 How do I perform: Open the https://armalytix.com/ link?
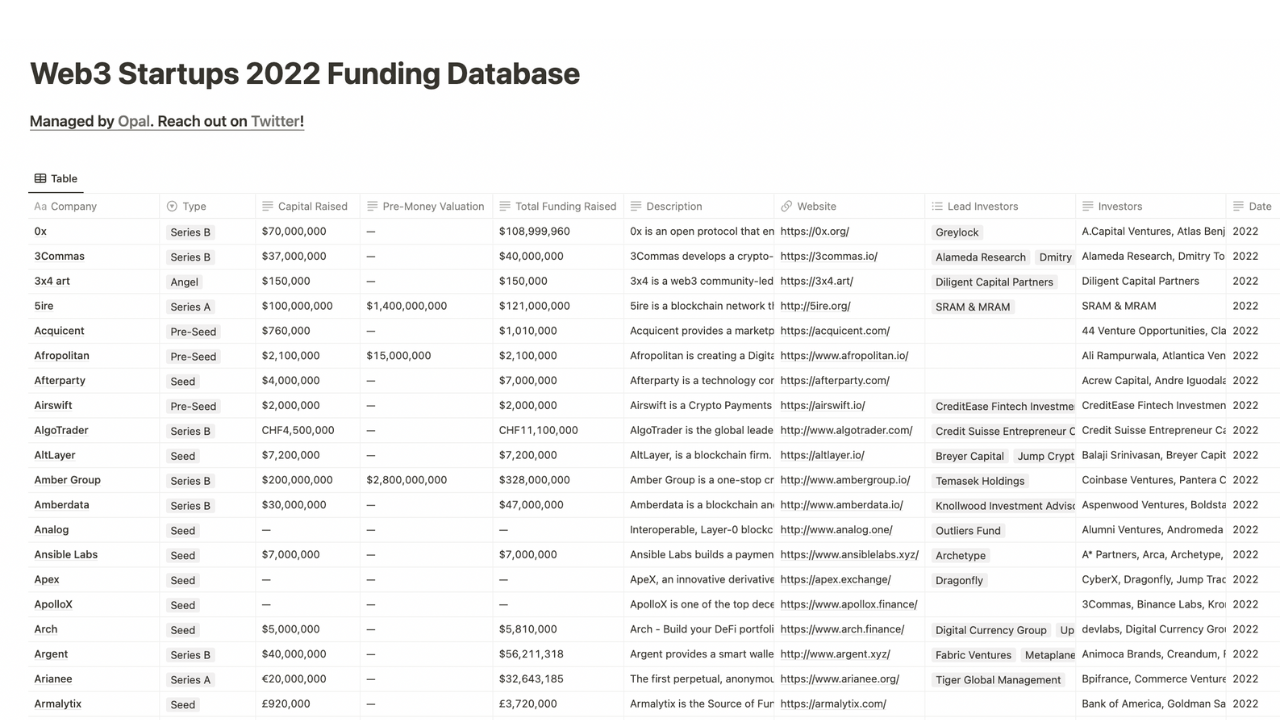pos(833,704)
